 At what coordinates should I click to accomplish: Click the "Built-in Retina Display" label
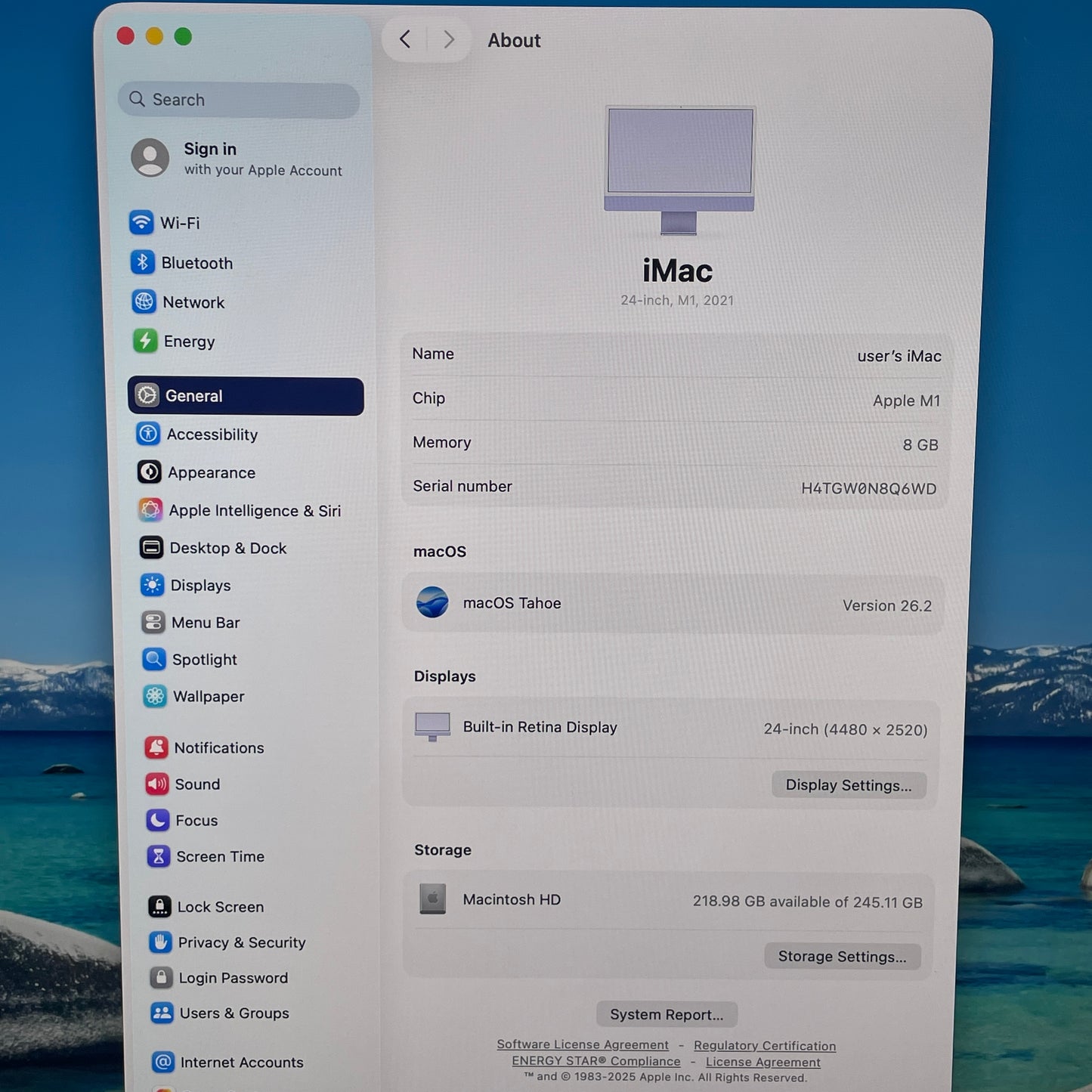[x=540, y=727]
